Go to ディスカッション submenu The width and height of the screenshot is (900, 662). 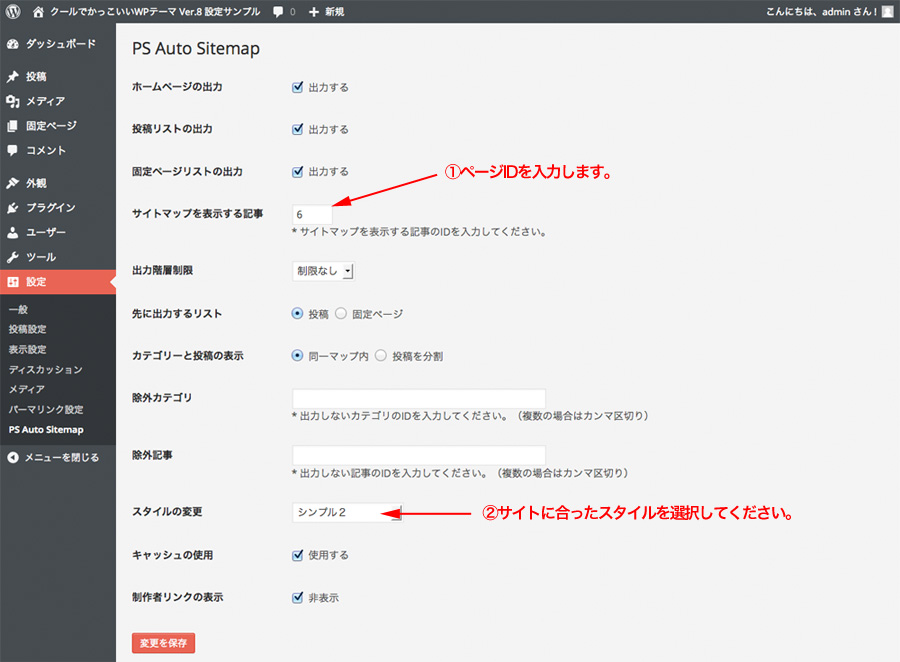pos(45,370)
